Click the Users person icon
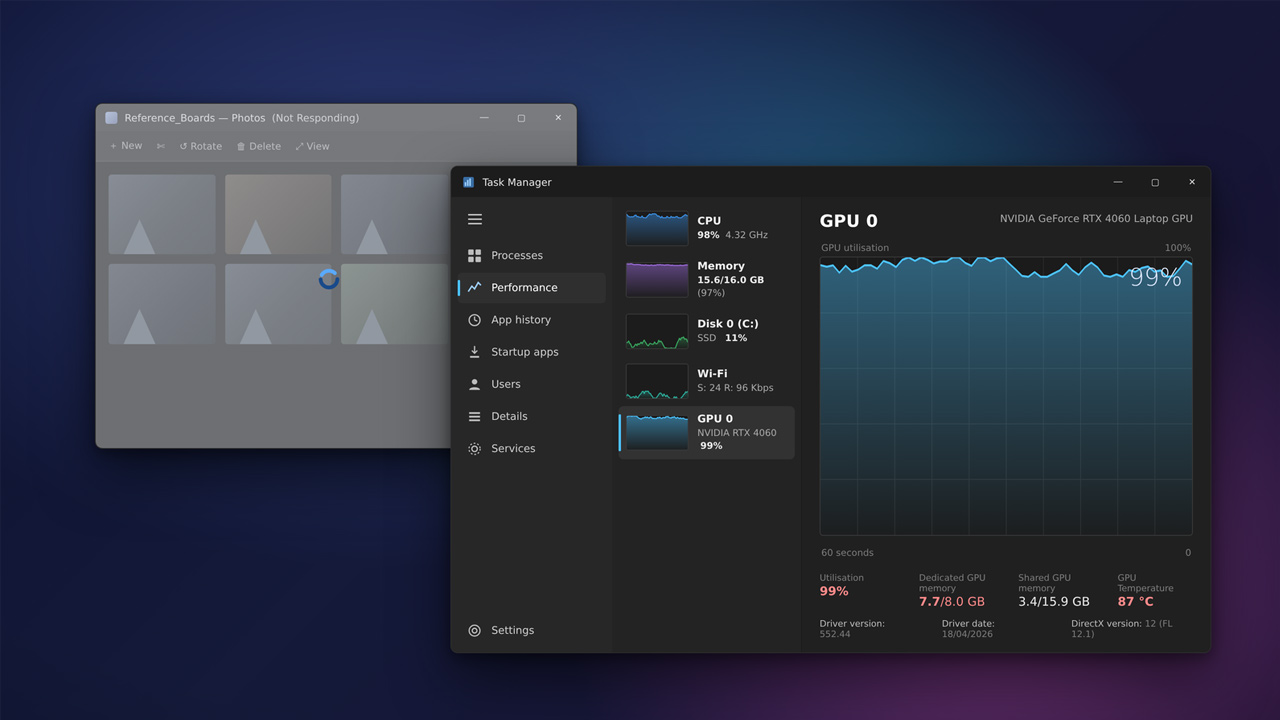 coord(474,384)
